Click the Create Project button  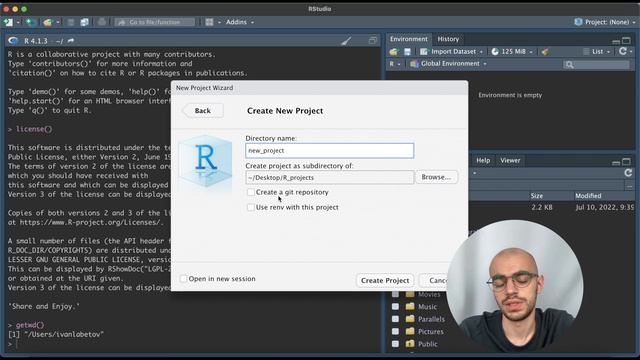click(385, 280)
